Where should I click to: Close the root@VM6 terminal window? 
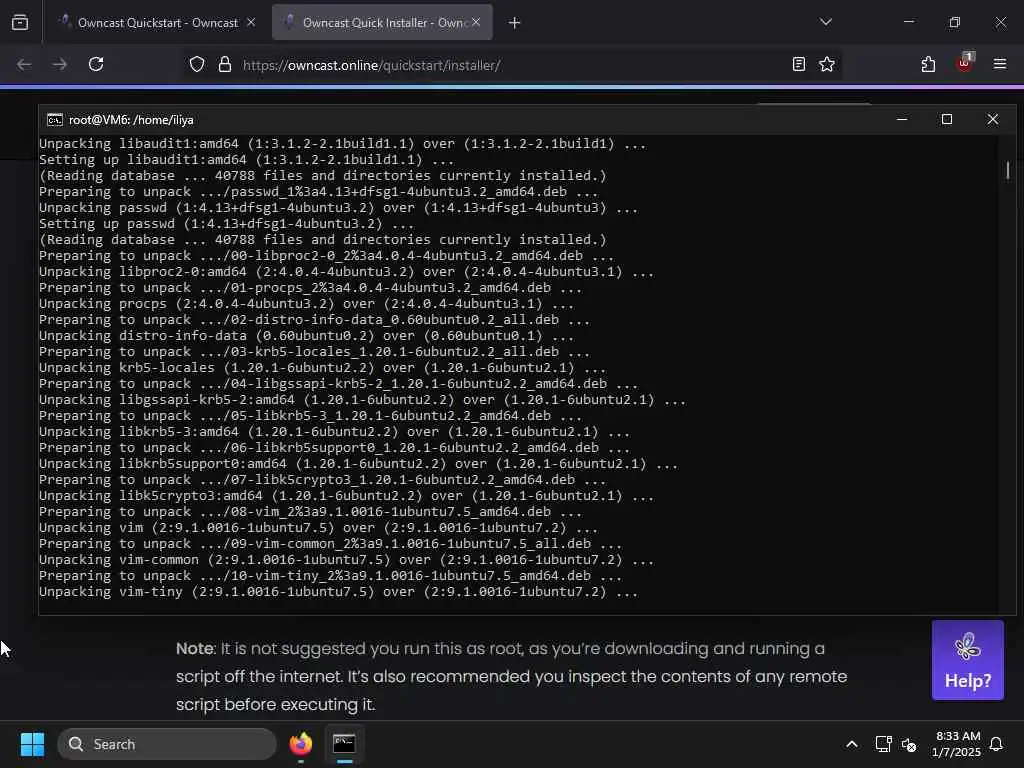tap(993, 120)
